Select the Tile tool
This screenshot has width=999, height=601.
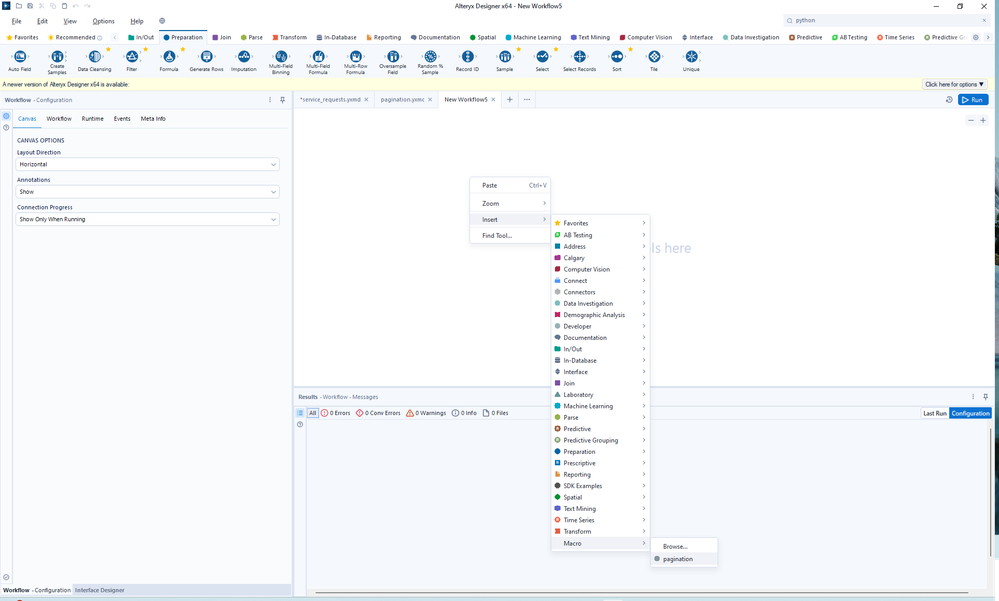(654, 61)
